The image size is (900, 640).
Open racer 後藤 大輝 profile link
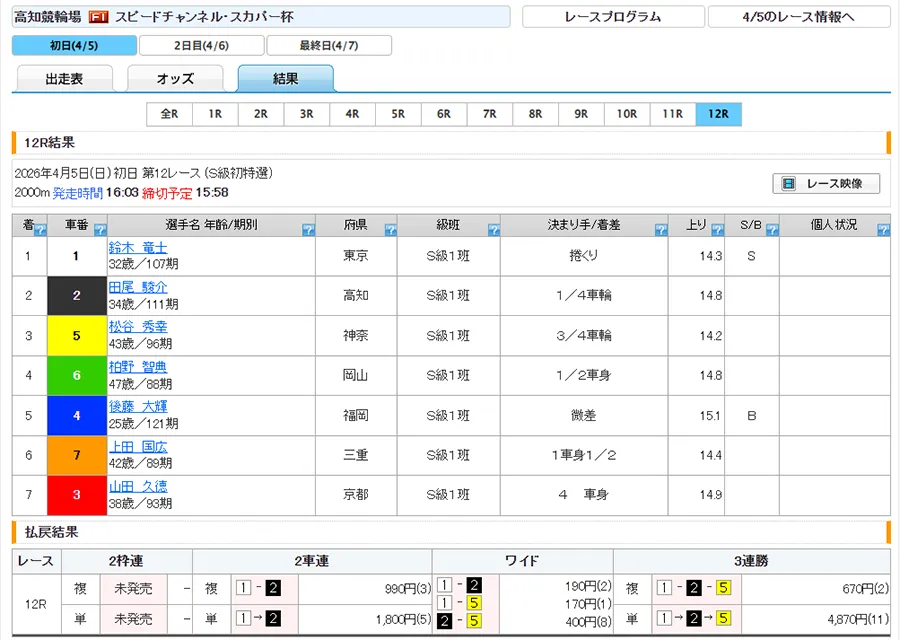click(138, 406)
